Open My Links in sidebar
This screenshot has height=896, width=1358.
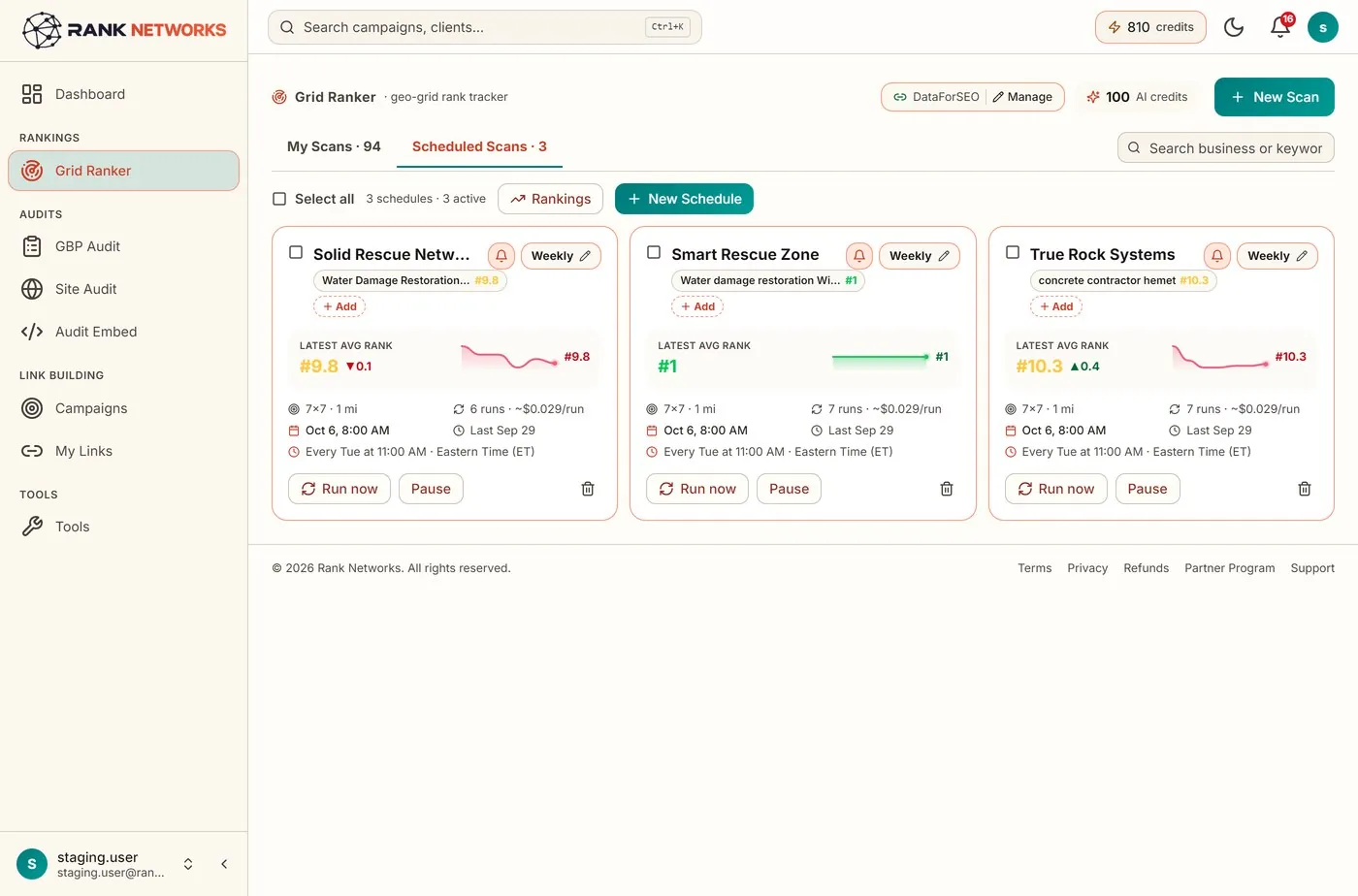(x=123, y=451)
